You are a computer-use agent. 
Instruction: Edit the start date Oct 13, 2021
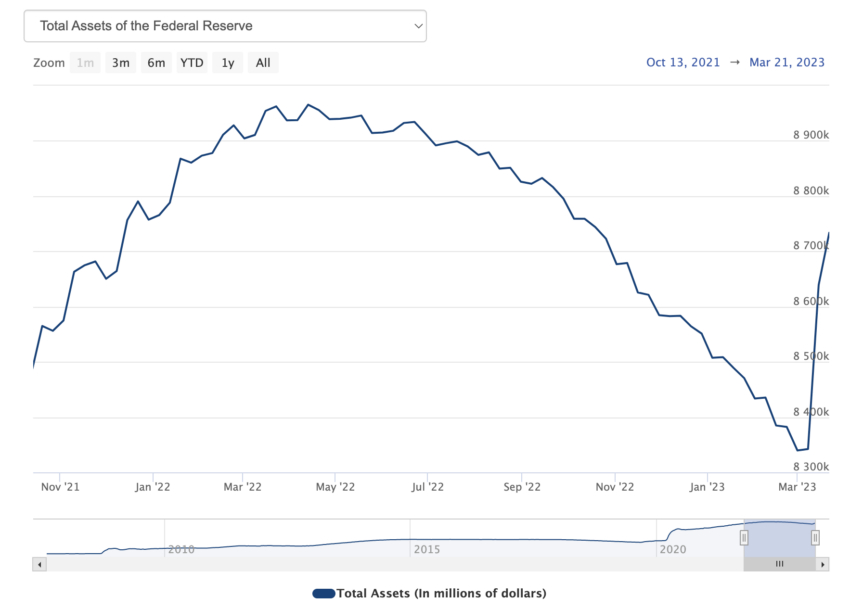click(683, 62)
